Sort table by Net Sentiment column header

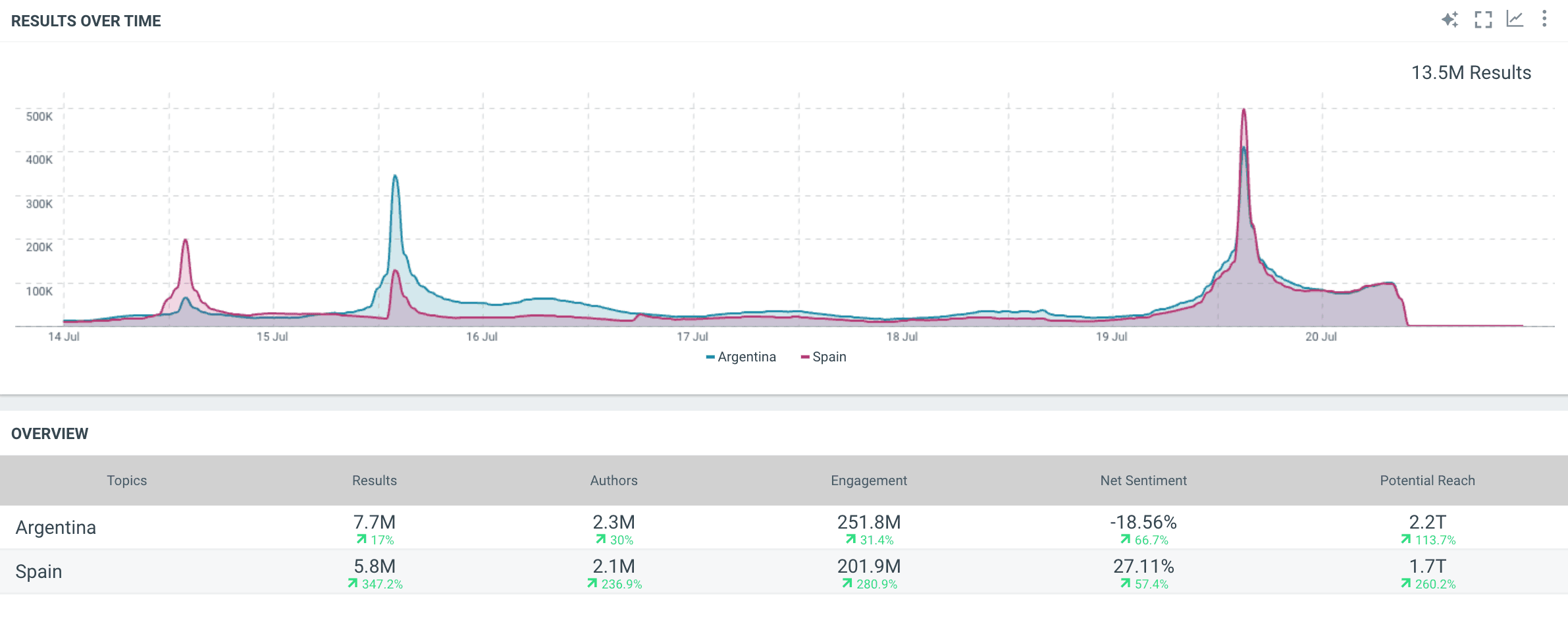[1143, 481]
